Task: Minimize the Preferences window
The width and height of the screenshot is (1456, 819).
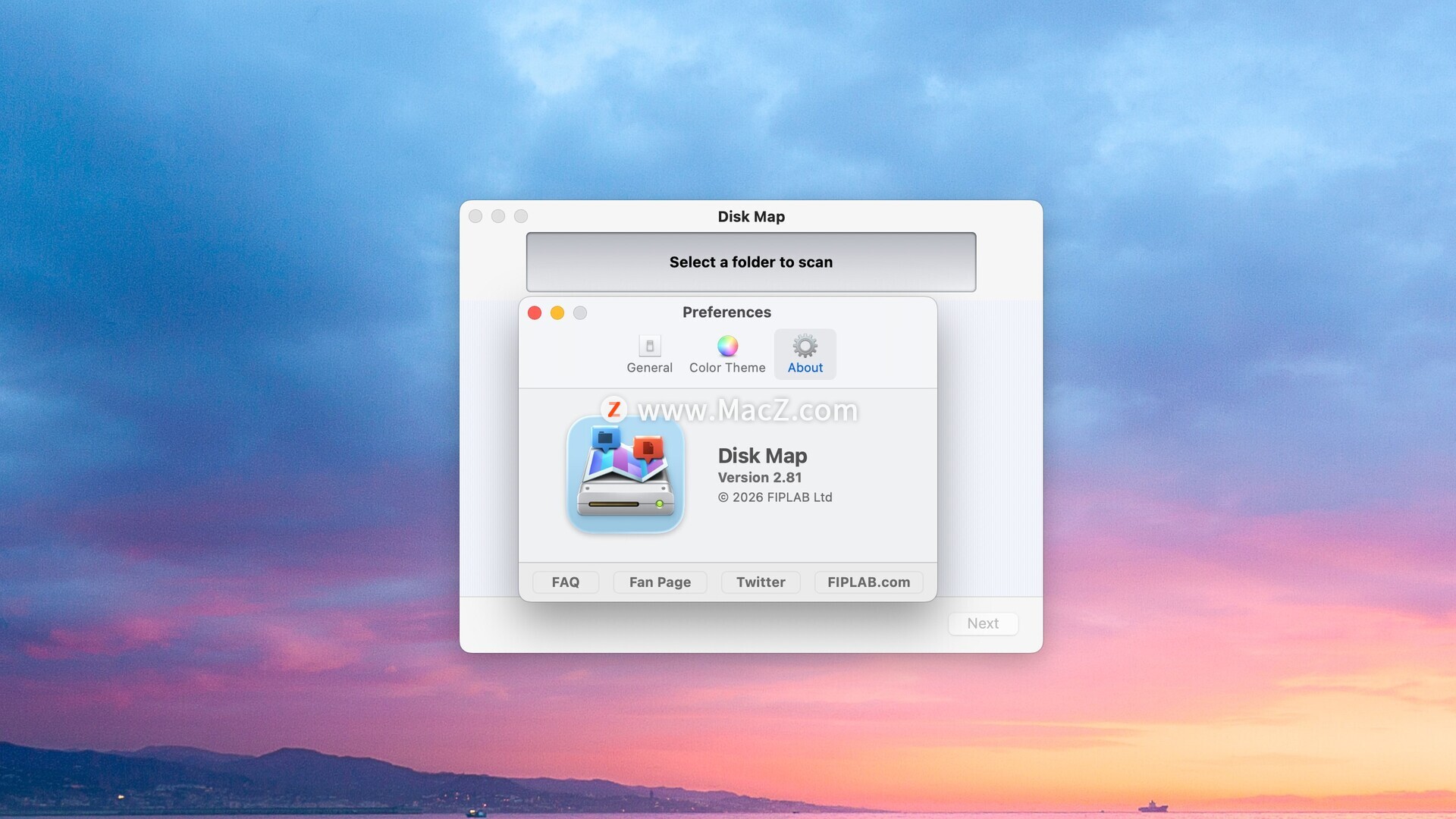Action: tap(557, 313)
